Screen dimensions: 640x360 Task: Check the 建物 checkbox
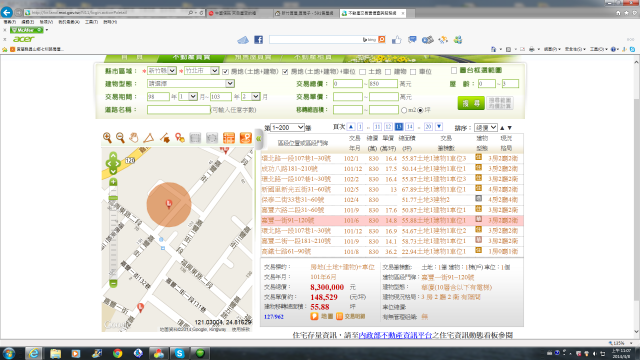point(388,72)
